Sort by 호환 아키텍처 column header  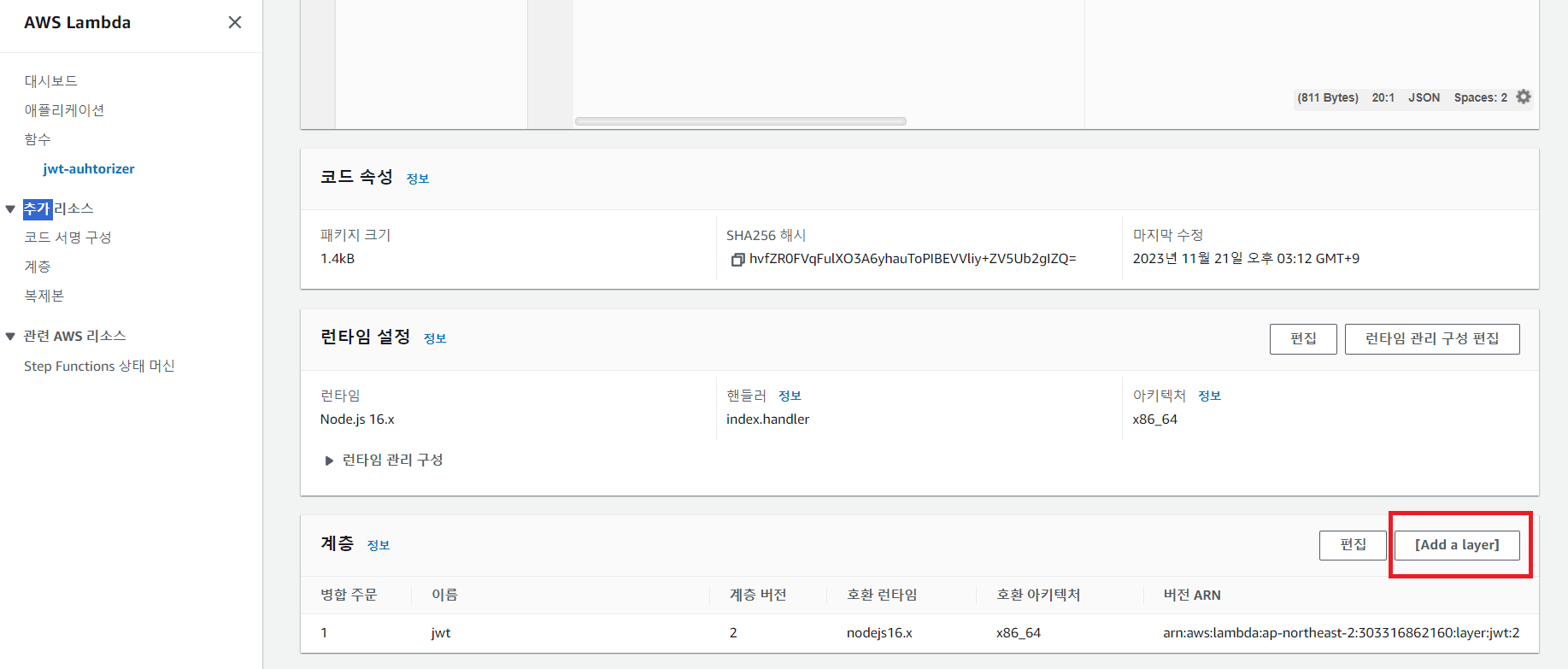tap(1038, 595)
